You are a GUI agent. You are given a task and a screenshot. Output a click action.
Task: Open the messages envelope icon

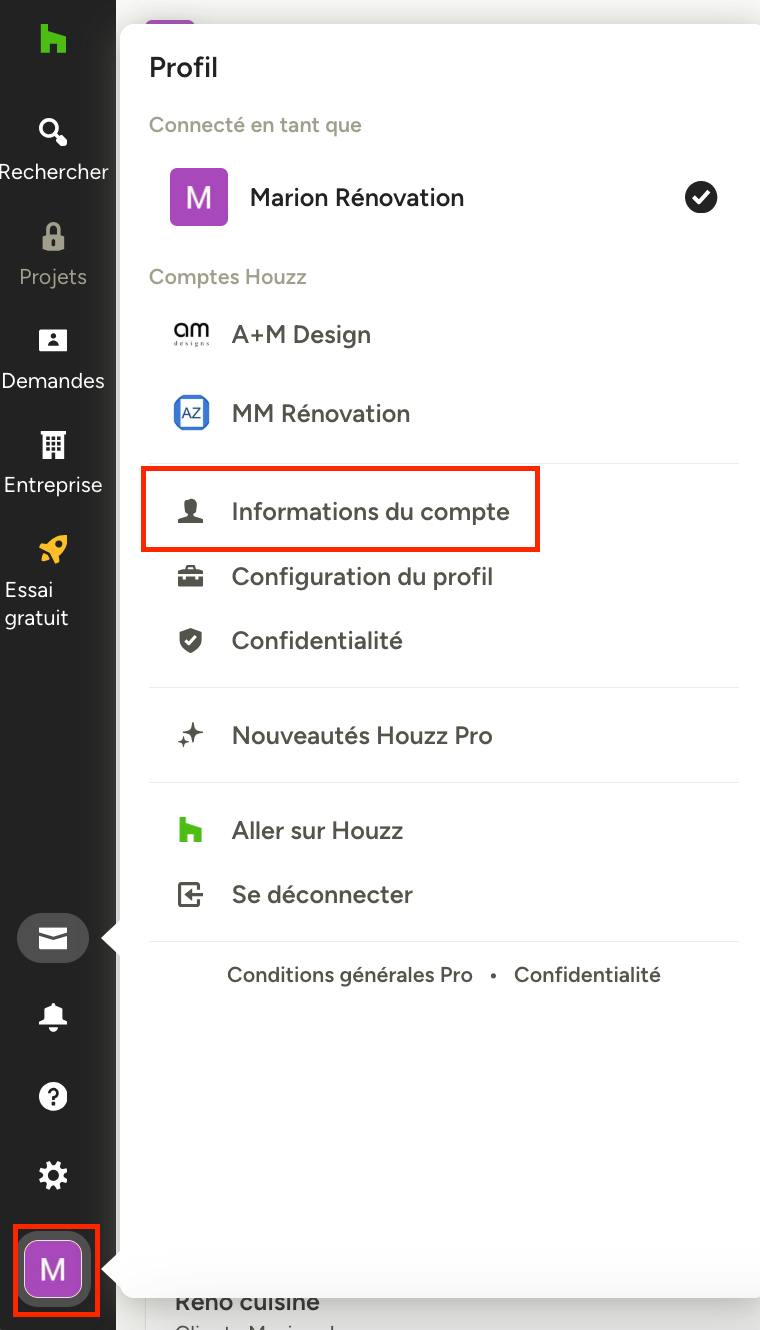tap(53, 939)
